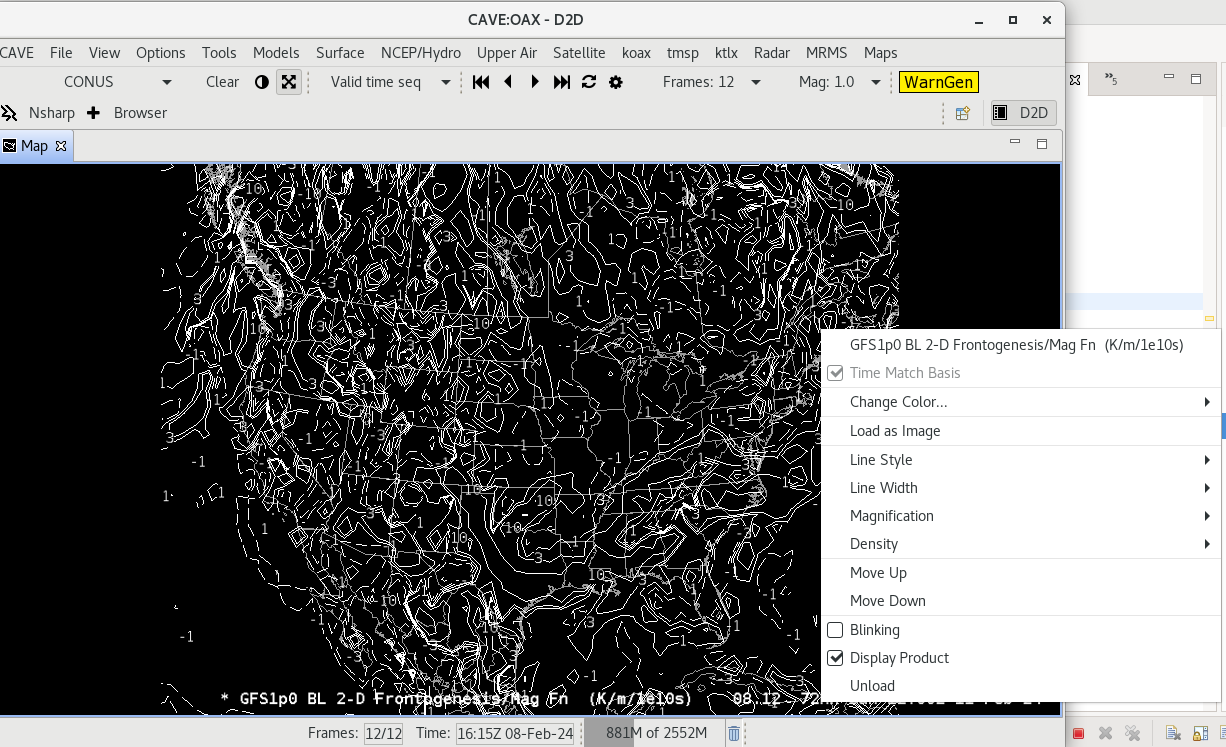The height and width of the screenshot is (747, 1226).
Task: Jump to the last frame
Action: 562,82
